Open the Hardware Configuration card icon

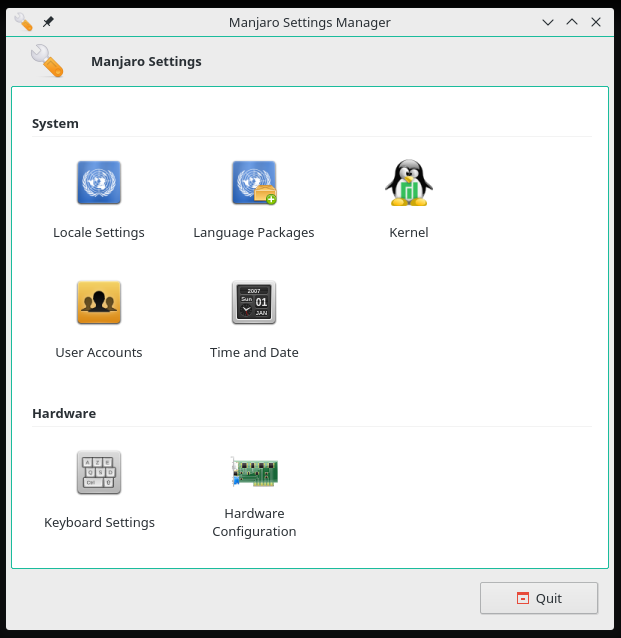click(x=254, y=472)
